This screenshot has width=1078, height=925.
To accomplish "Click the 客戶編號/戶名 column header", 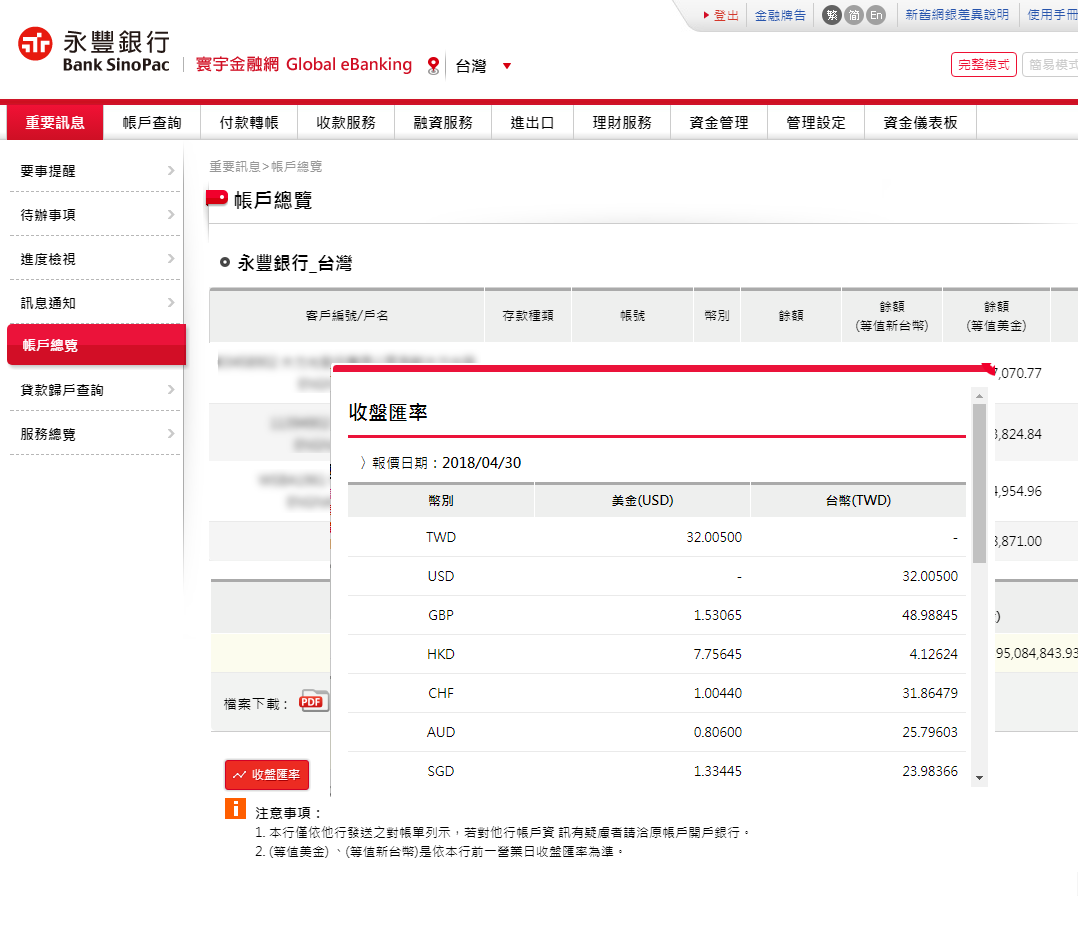I will click(x=346, y=316).
